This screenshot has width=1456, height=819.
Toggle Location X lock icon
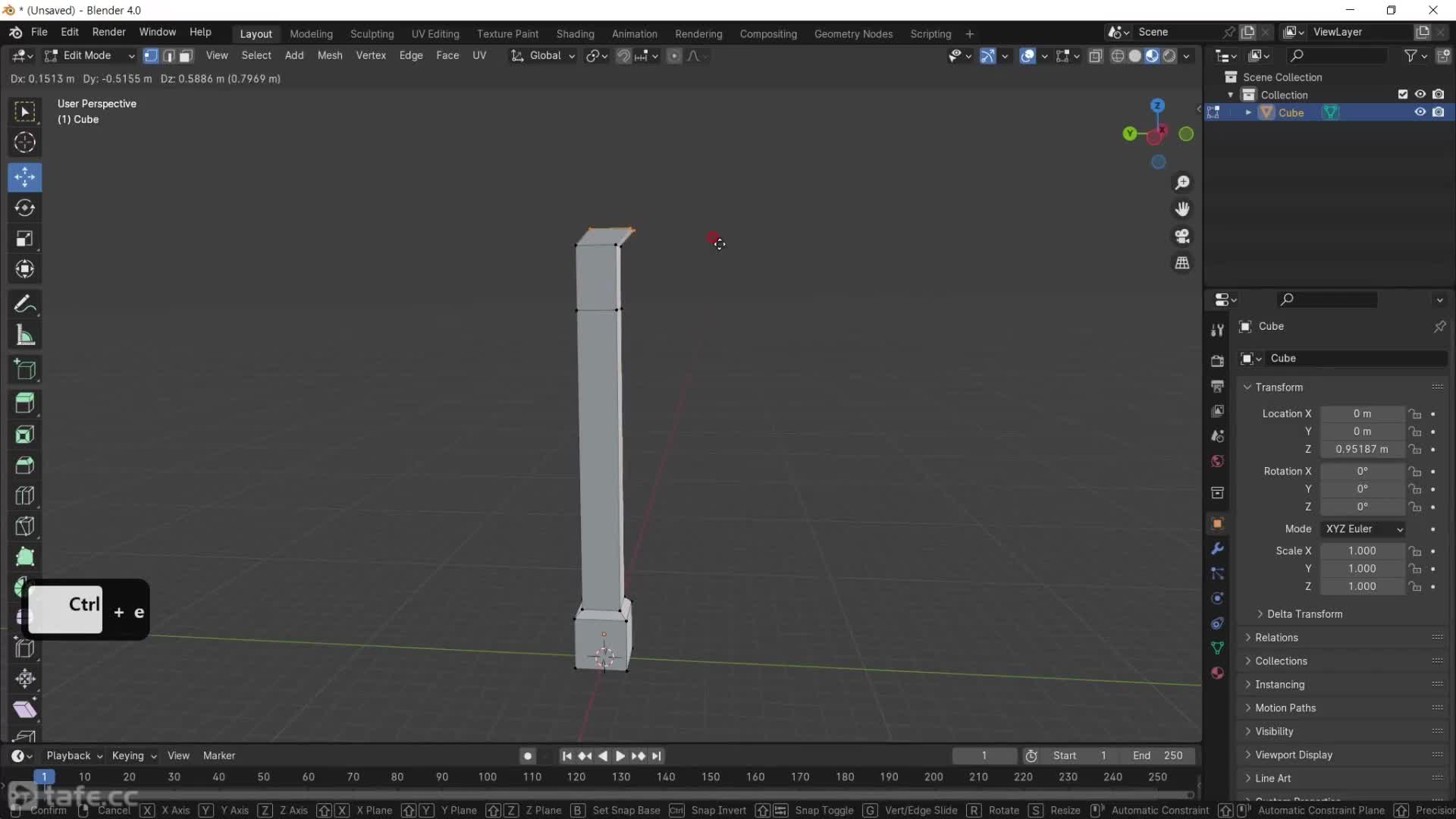click(x=1415, y=414)
